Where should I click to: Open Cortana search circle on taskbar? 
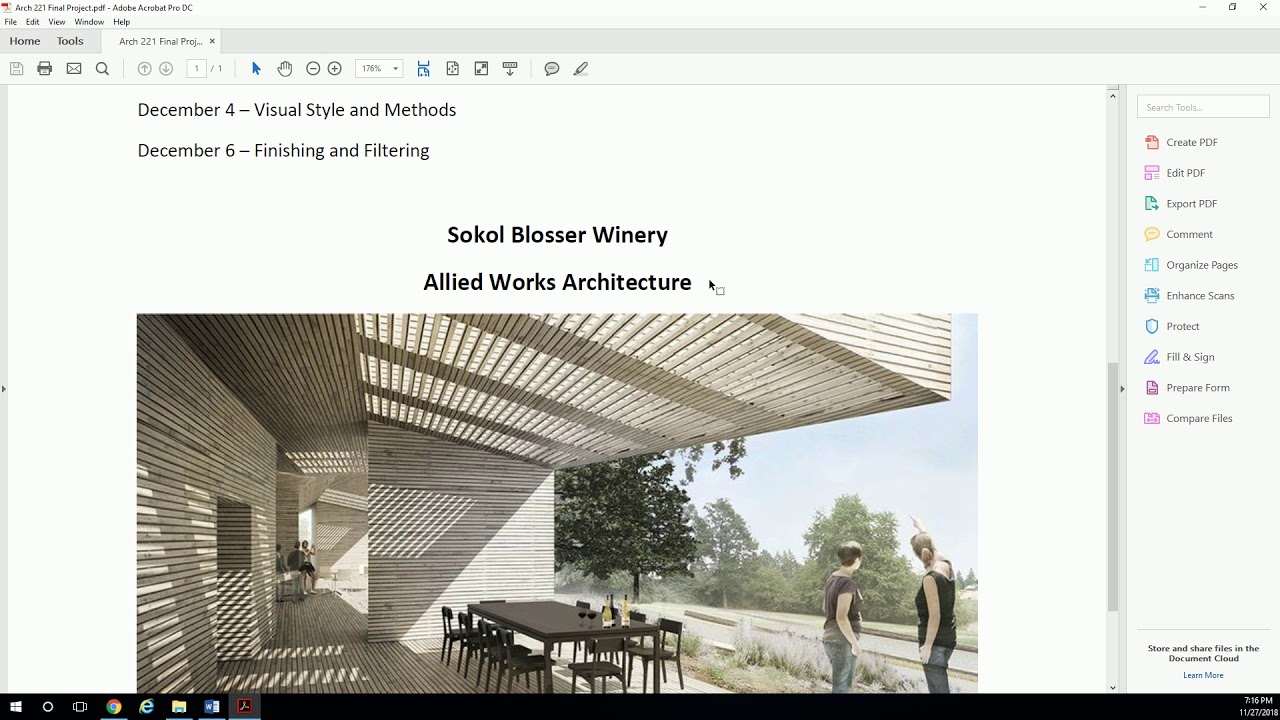(x=47, y=707)
